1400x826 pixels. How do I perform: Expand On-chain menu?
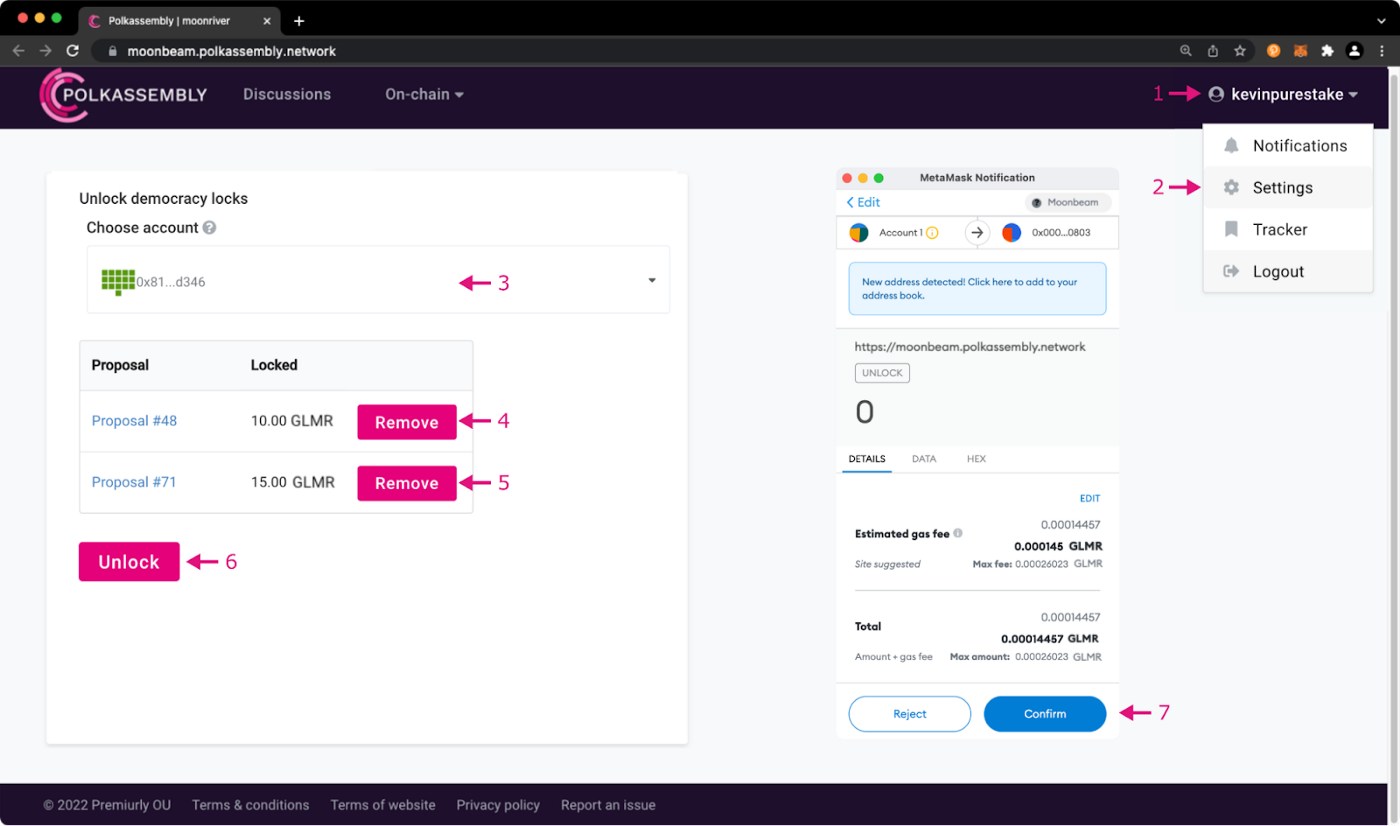(424, 94)
